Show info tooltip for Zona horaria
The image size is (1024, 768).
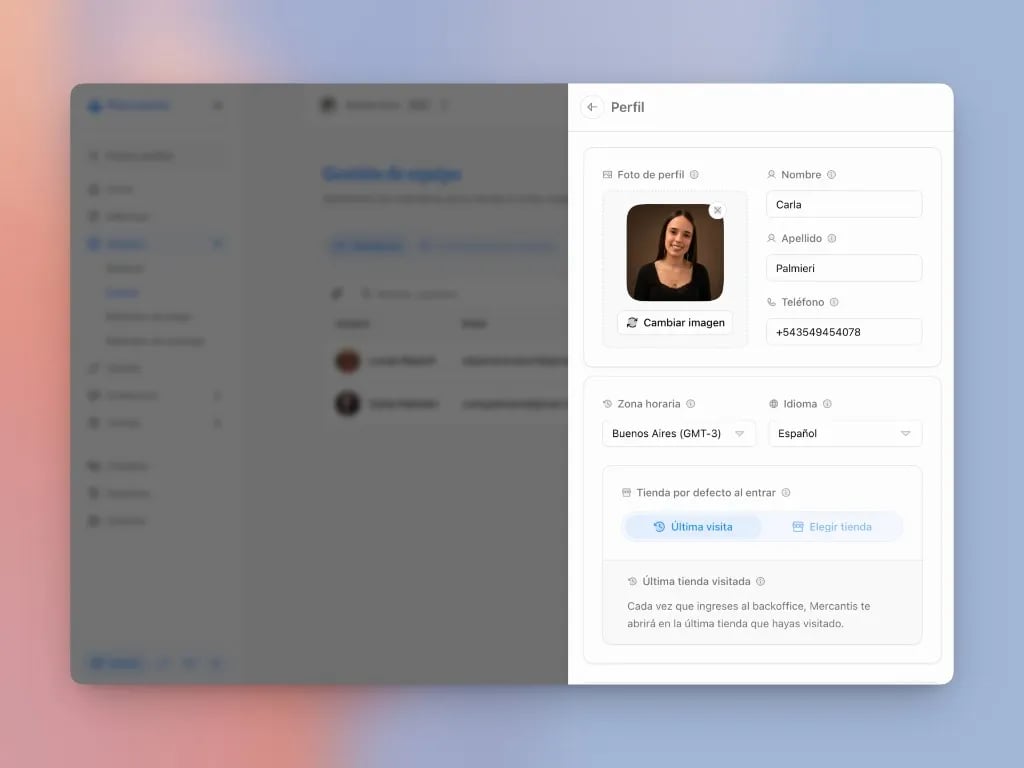coord(690,404)
